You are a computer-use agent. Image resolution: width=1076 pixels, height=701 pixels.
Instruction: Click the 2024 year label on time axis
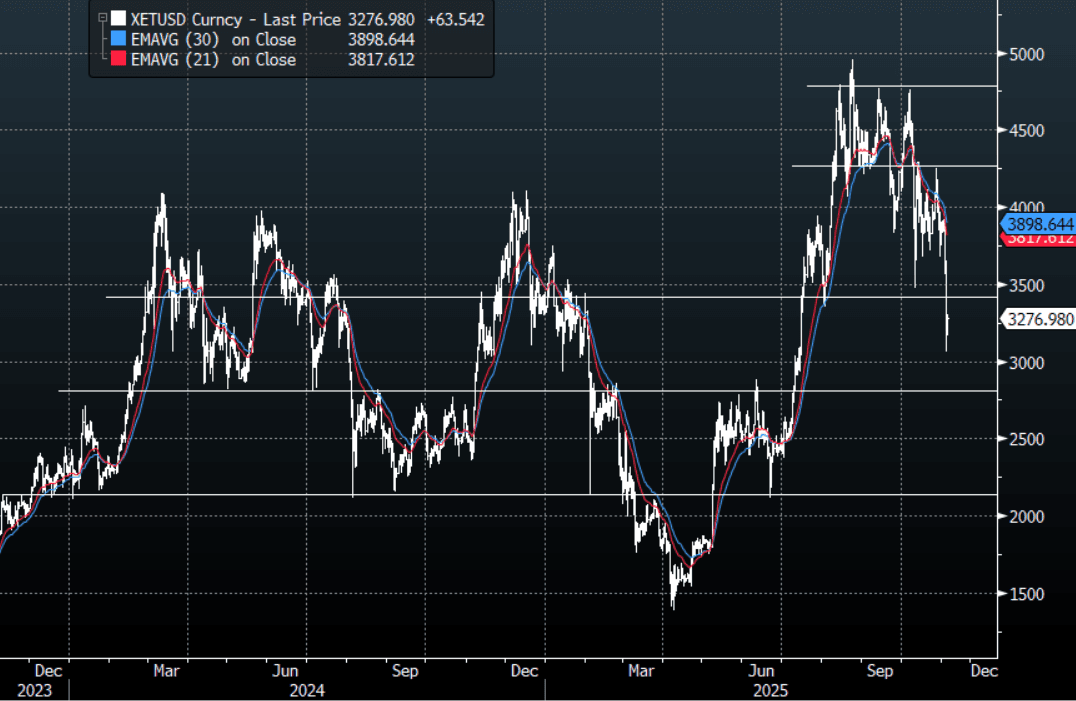tap(305, 690)
